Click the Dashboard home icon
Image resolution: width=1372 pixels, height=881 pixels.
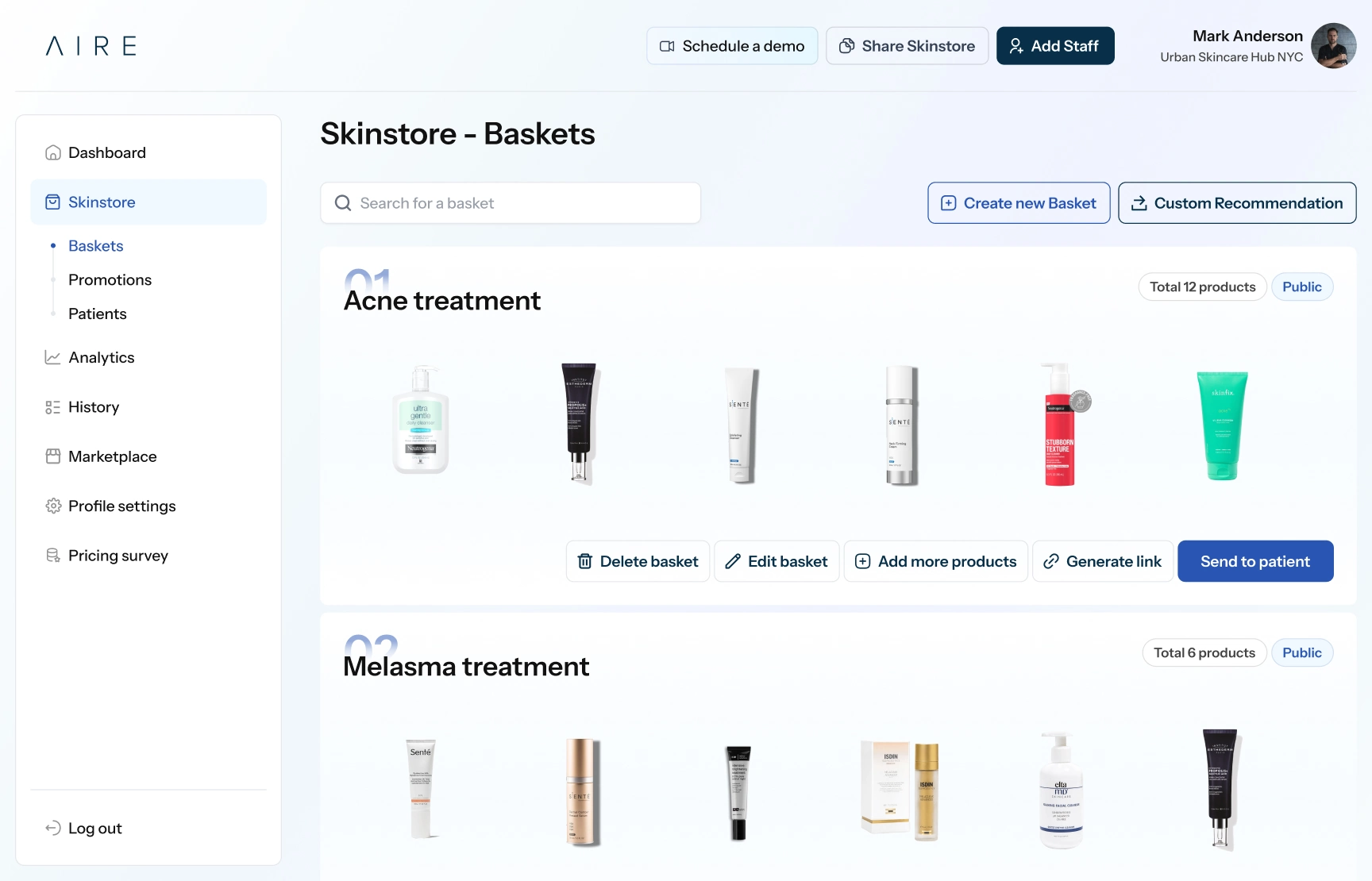(x=53, y=152)
